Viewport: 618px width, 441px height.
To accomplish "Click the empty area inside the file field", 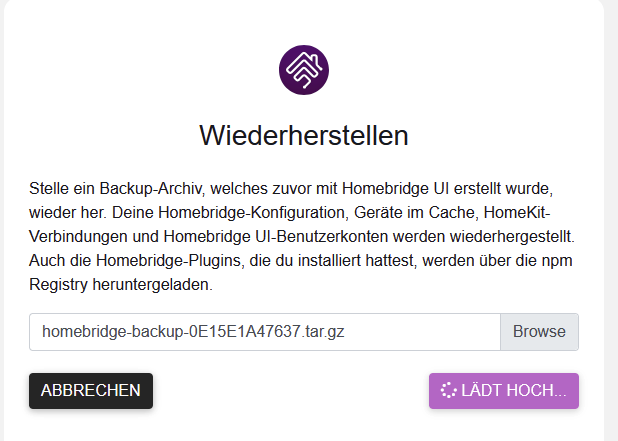I will (422, 332).
